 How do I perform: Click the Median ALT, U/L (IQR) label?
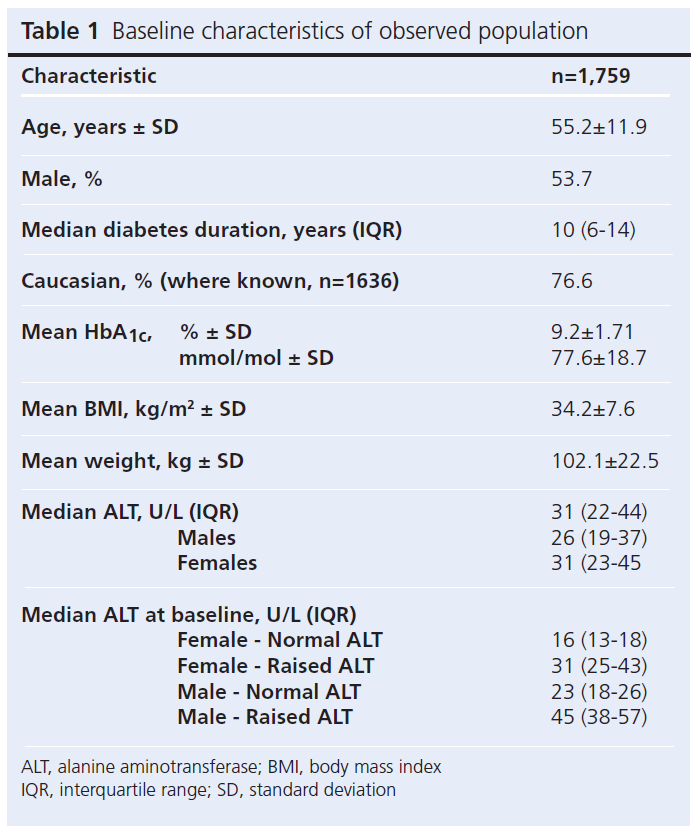click(130, 512)
